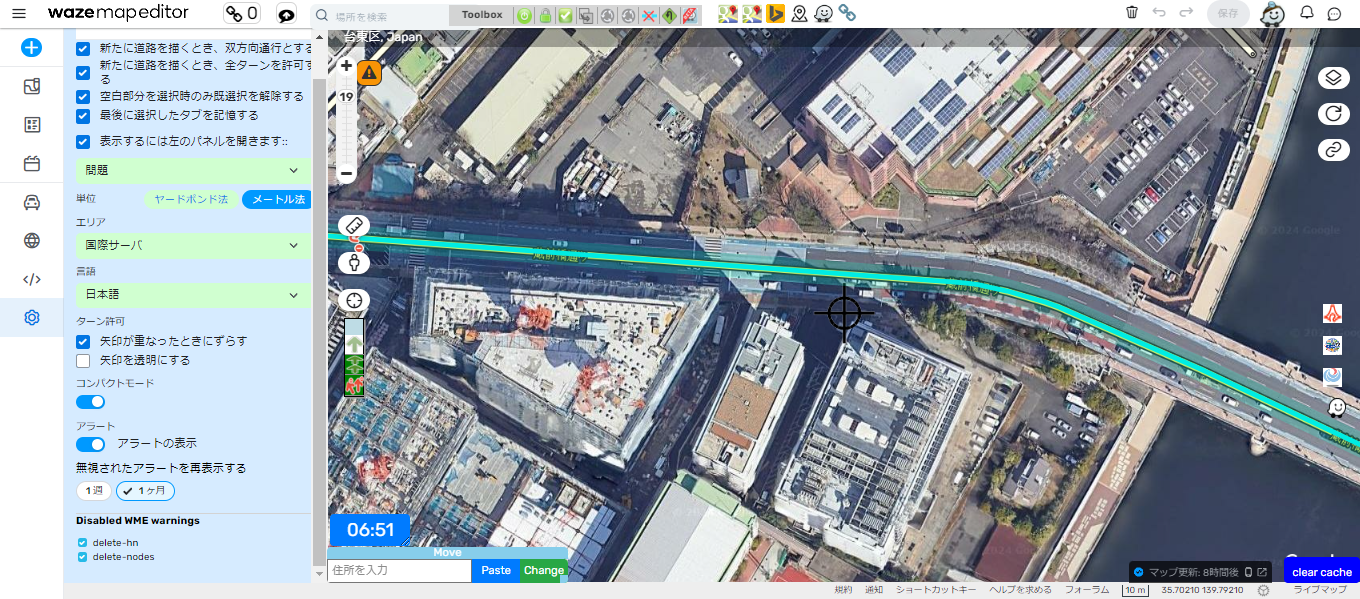Click the blue plus add button

[x=31, y=47]
